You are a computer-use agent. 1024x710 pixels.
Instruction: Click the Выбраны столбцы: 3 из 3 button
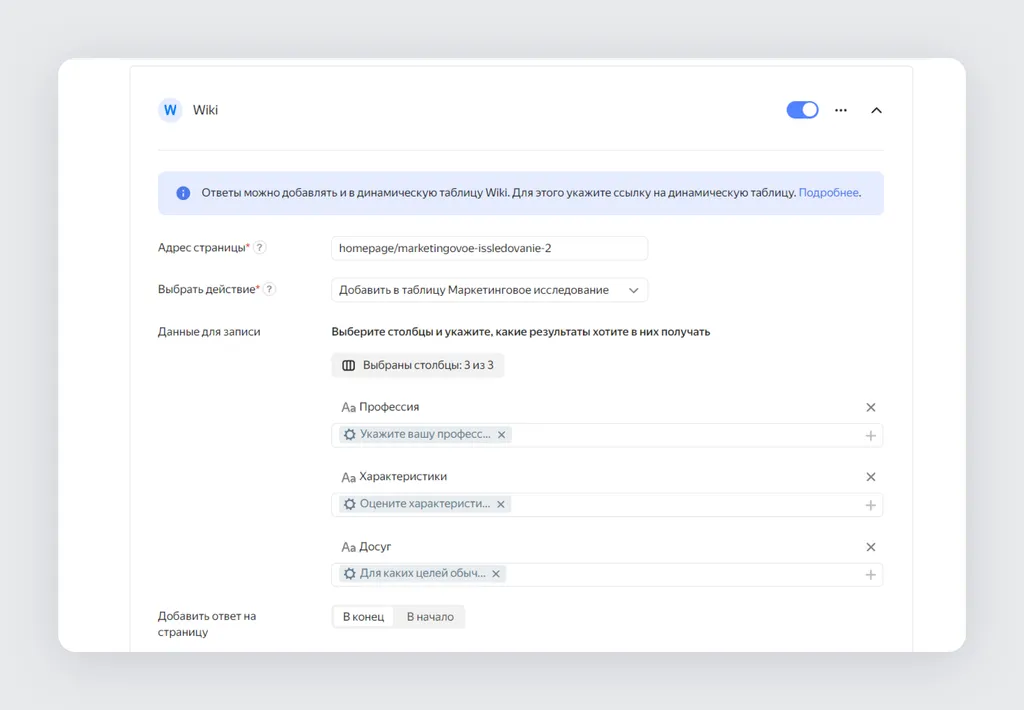point(417,365)
